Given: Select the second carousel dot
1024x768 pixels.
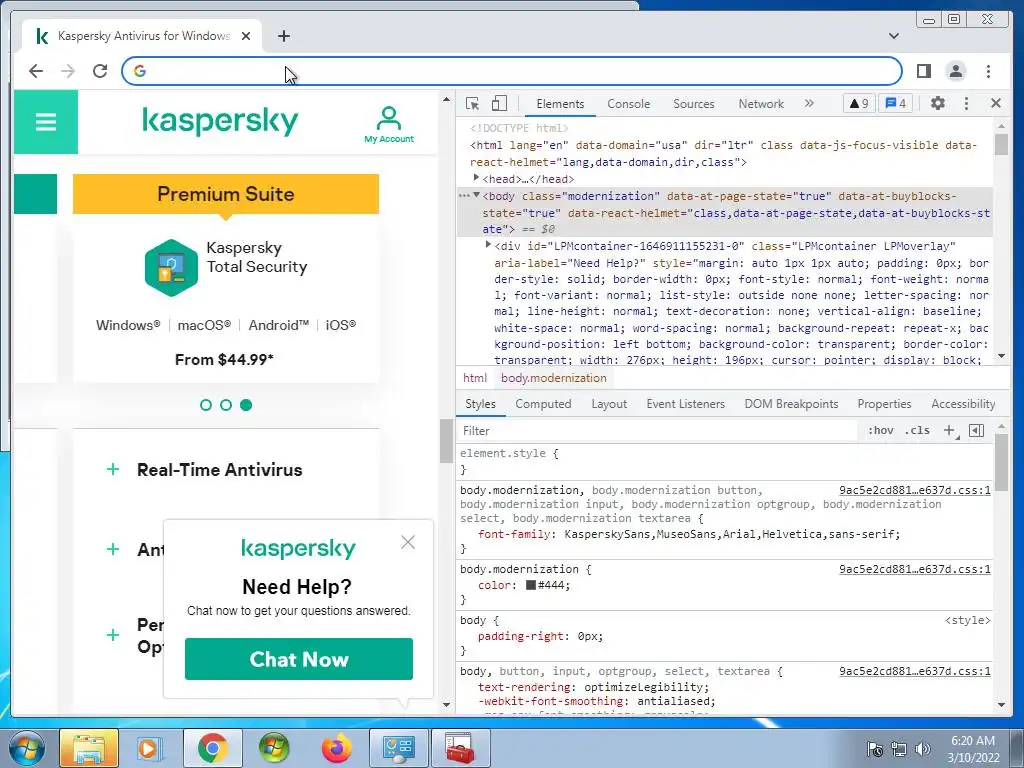Looking at the screenshot, I should click(226, 405).
